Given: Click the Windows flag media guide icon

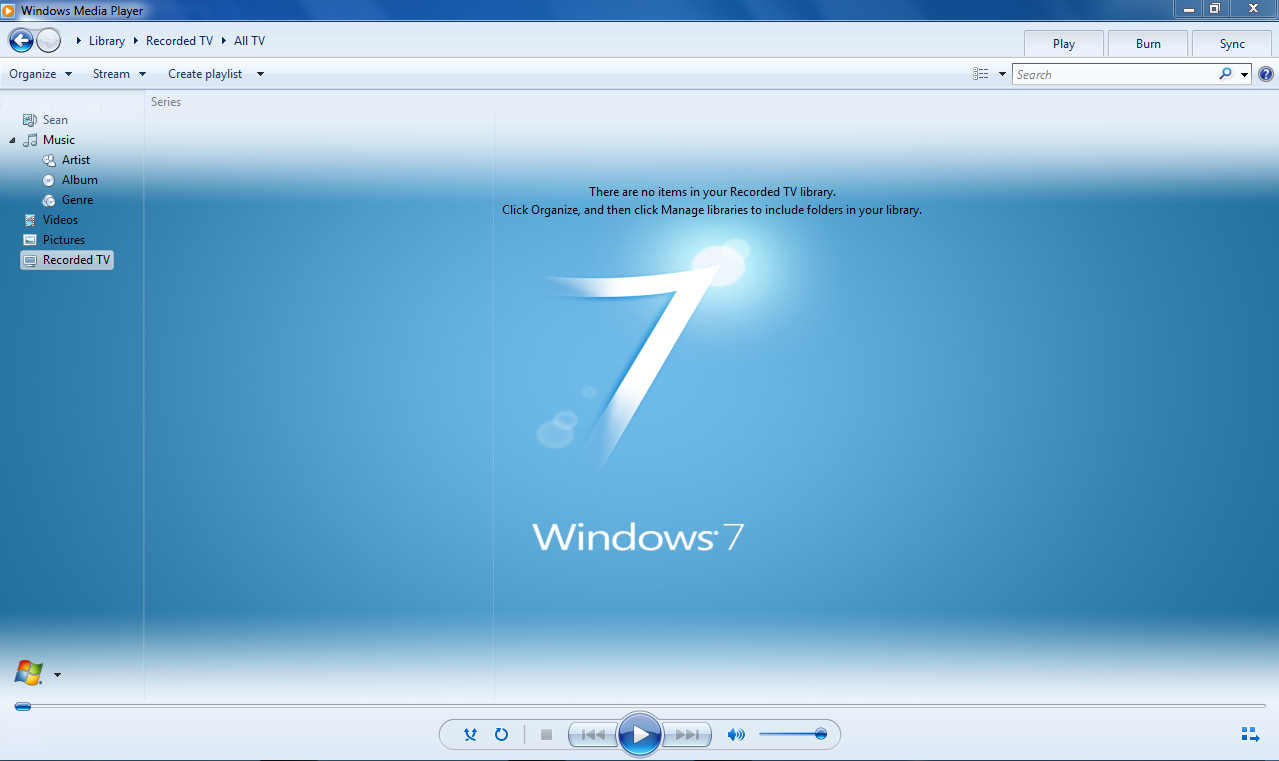Looking at the screenshot, I should point(28,673).
